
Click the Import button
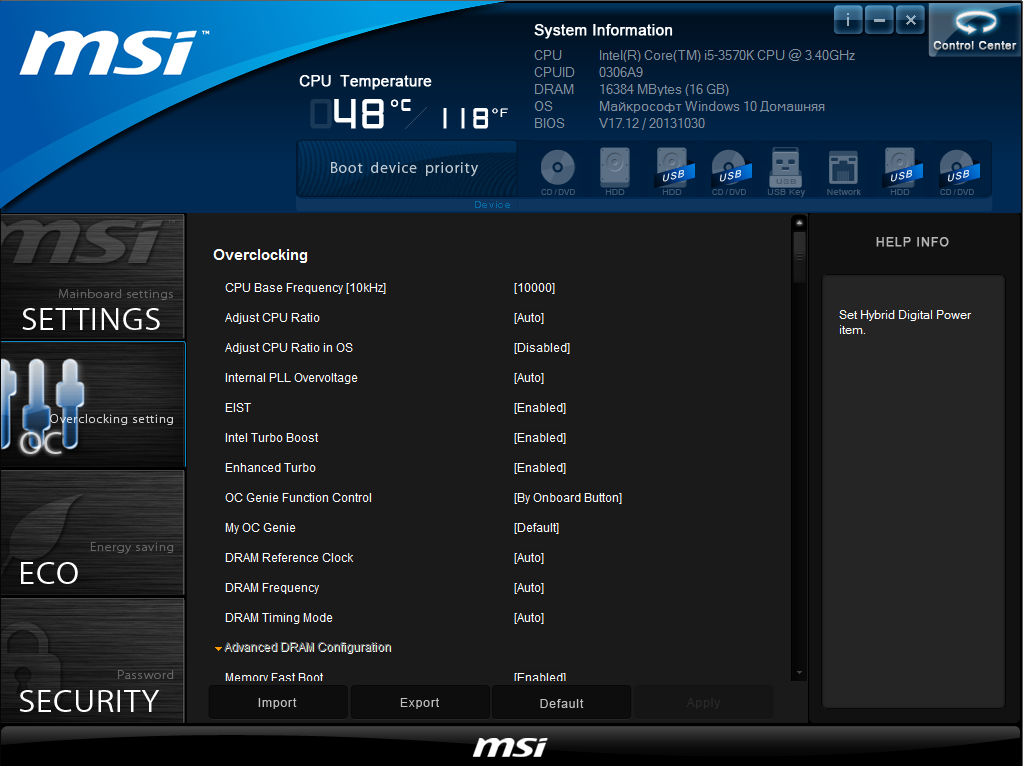click(277, 703)
